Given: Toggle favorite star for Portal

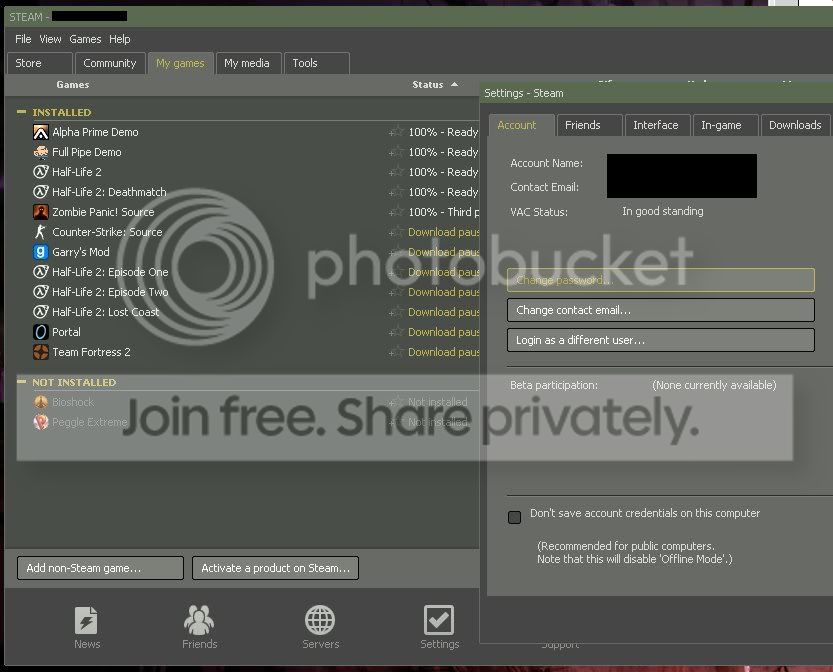Looking at the screenshot, I should pyautogui.click(x=396, y=332).
